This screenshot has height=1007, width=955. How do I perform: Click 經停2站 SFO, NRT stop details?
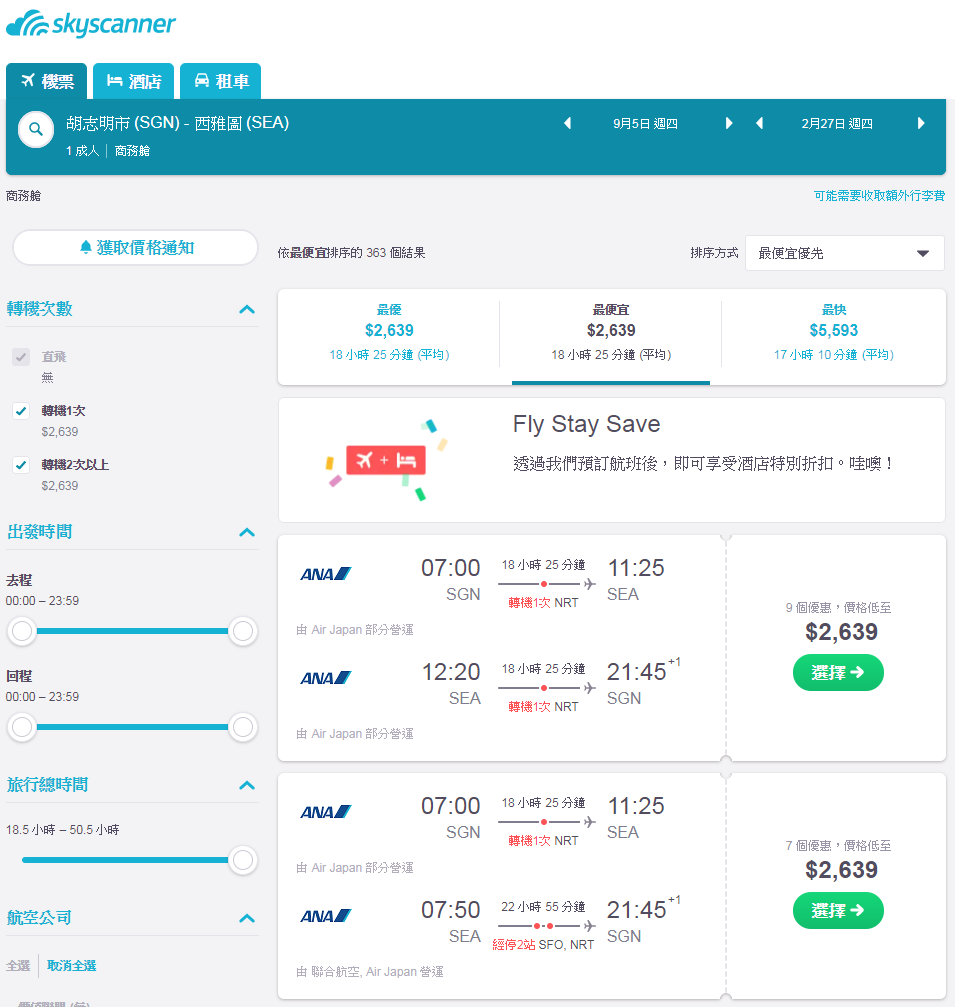(543, 944)
